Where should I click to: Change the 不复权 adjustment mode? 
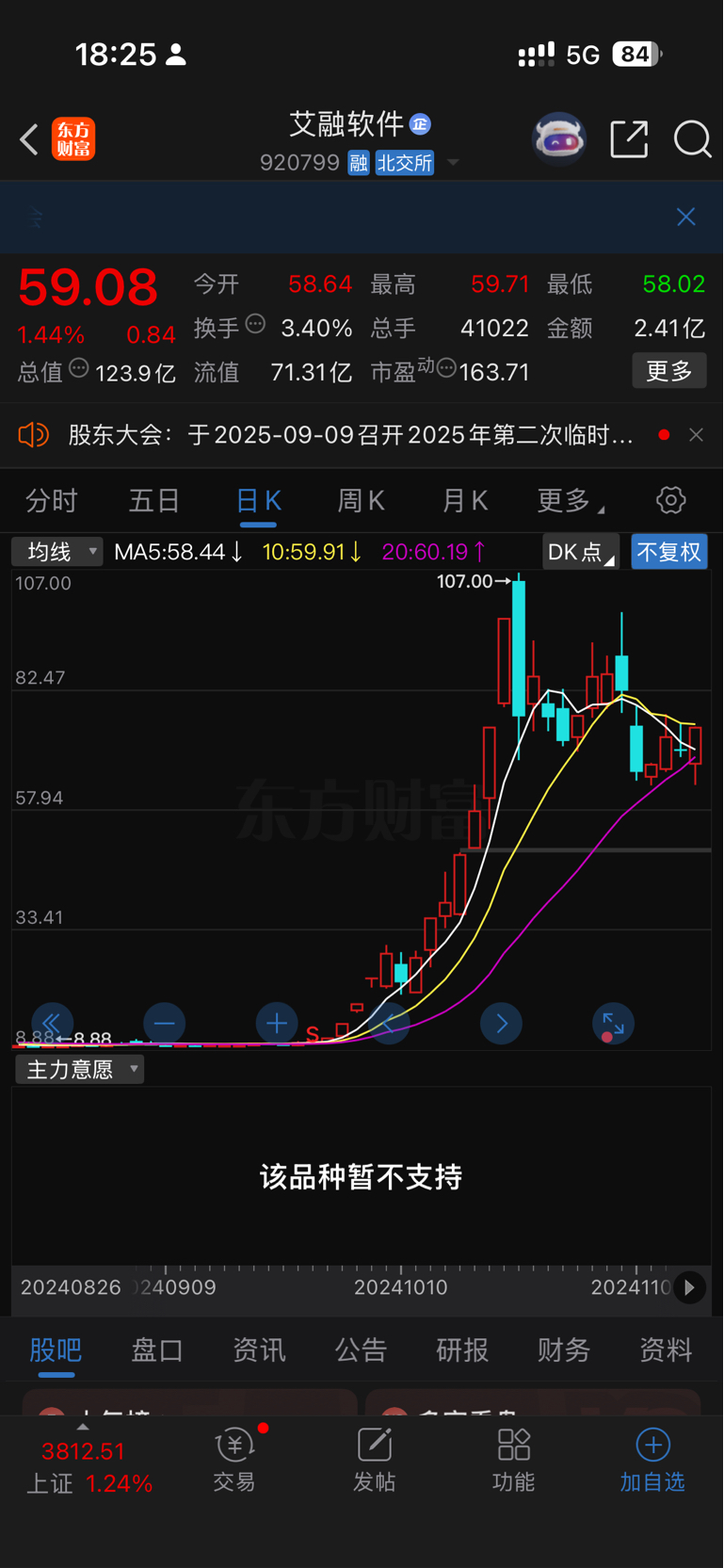(669, 552)
